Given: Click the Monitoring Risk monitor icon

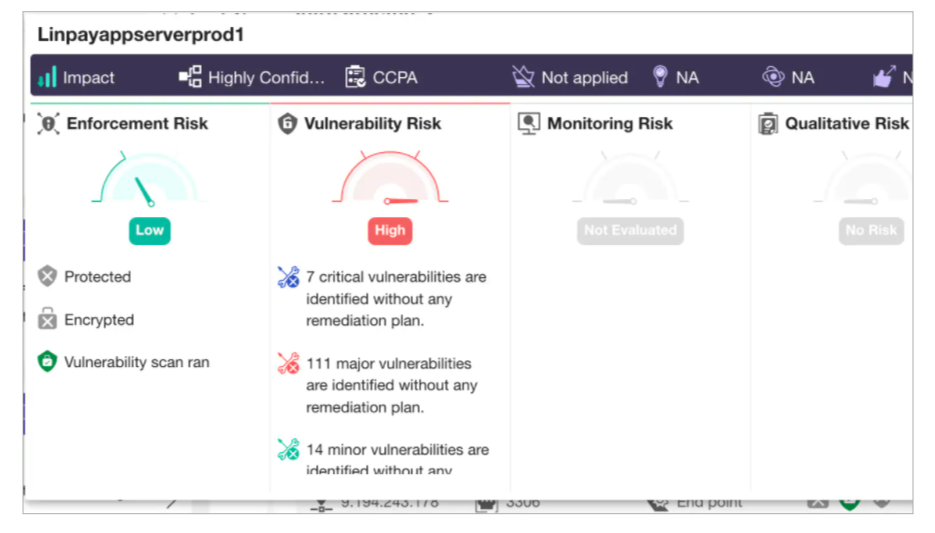Looking at the screenshot, I should point(529,124).
